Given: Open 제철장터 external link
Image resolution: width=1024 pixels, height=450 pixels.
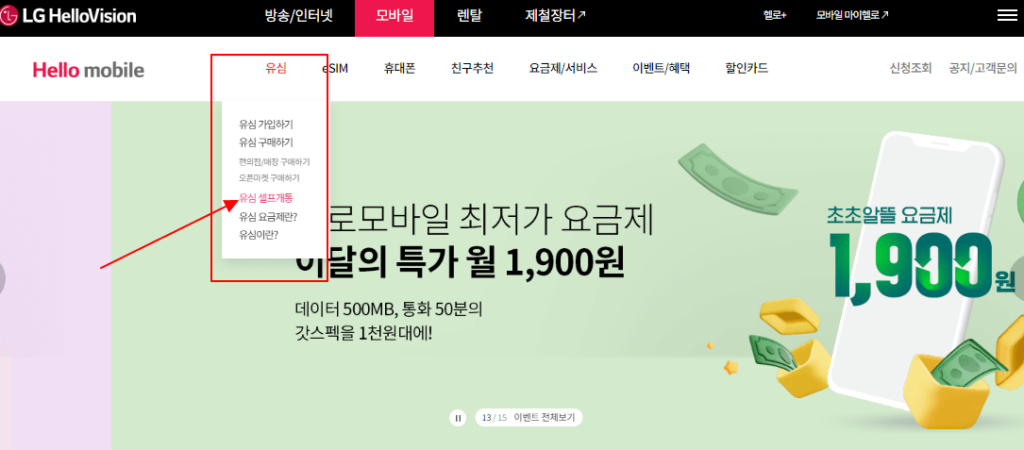Looking at the screenshot, I should (x=555, y=16).
